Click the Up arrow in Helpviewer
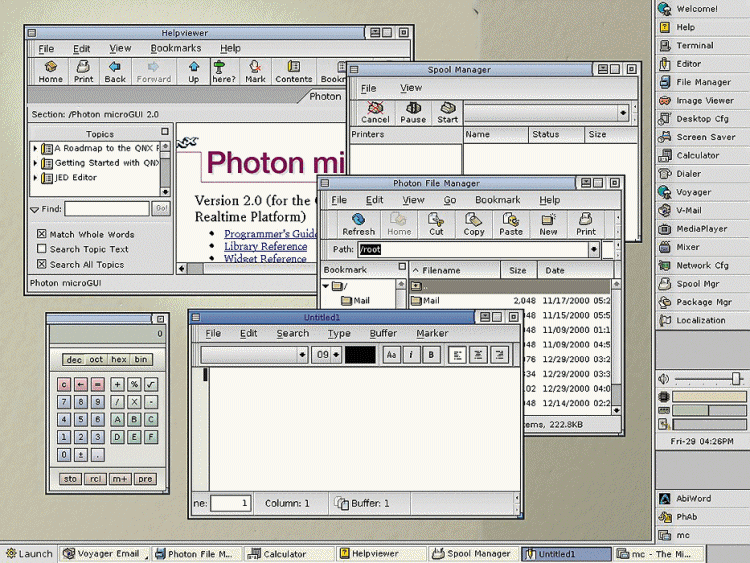The image size is (750, 563). [x=194, y=72]
